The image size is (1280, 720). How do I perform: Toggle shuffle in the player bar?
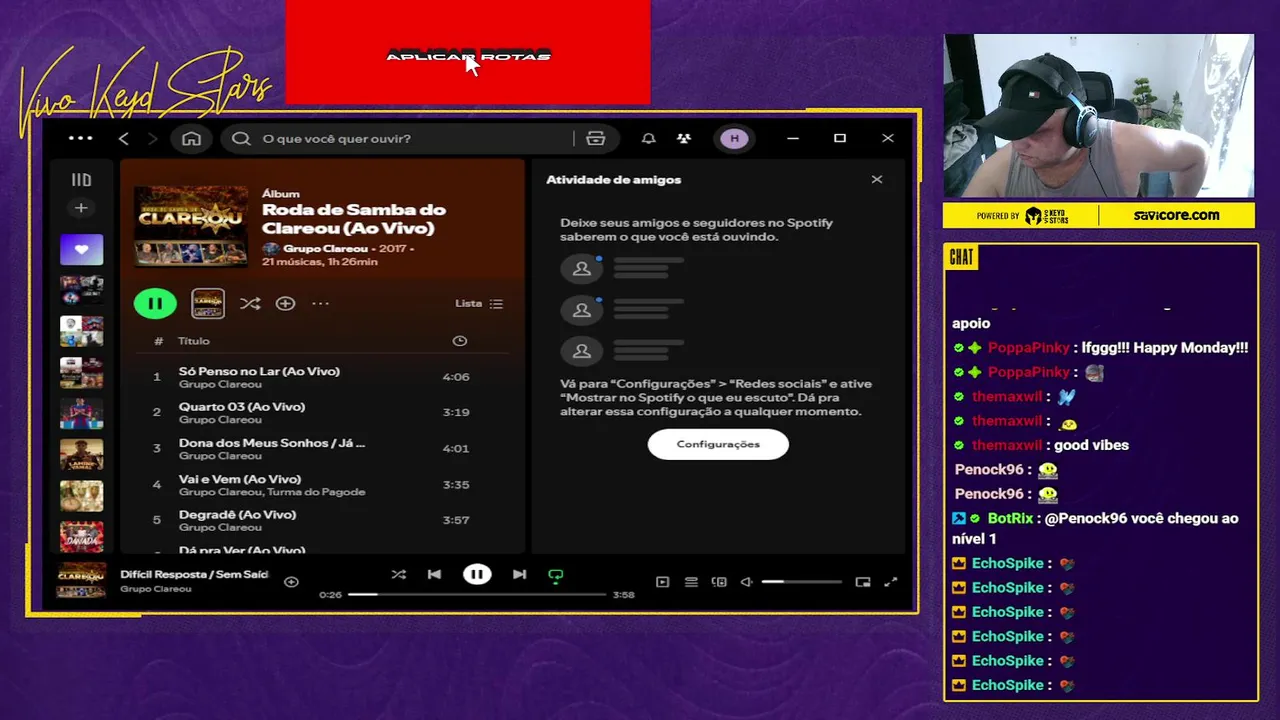(399, 574)
